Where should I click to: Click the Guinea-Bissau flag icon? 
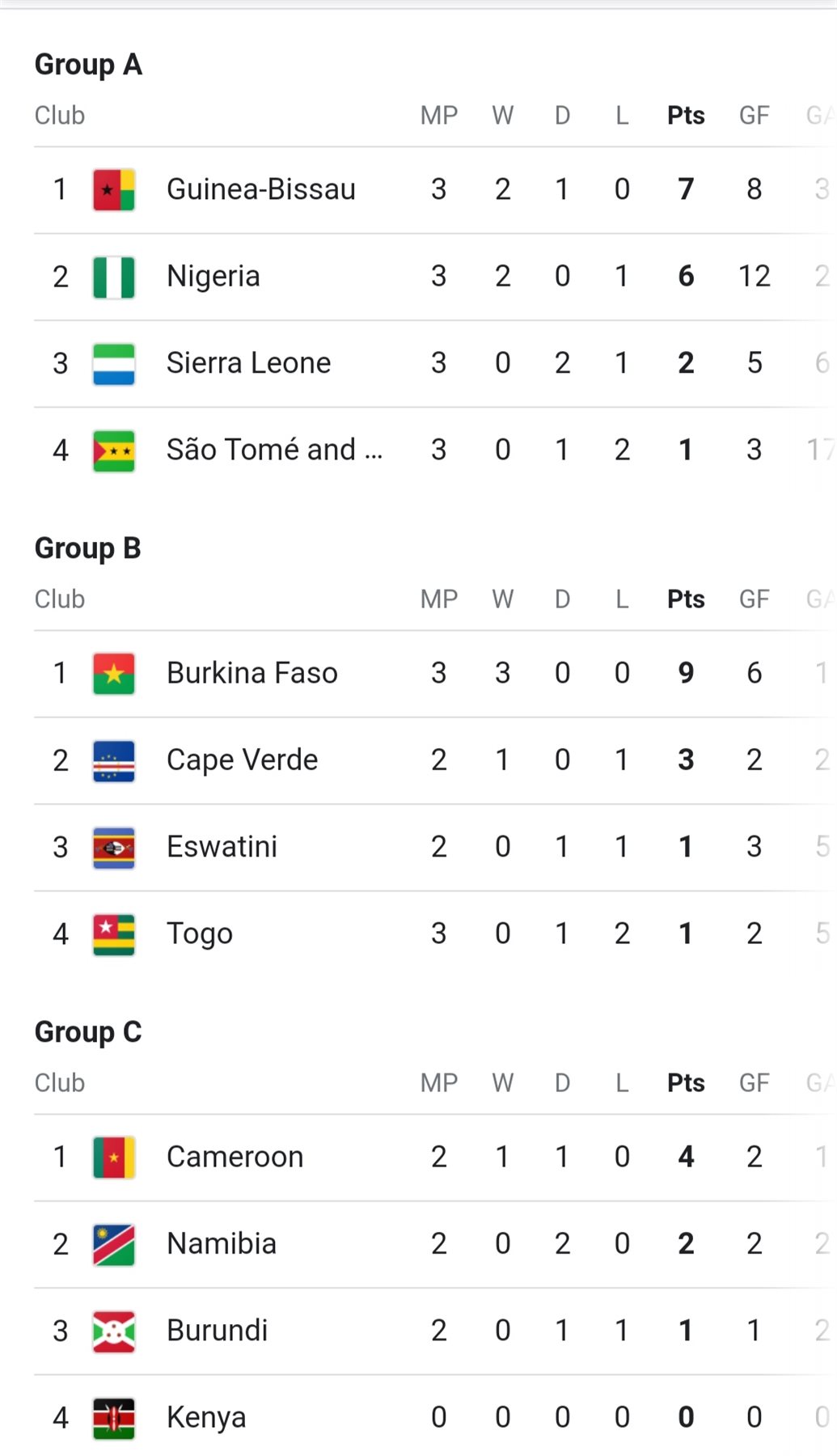[113, 189]
